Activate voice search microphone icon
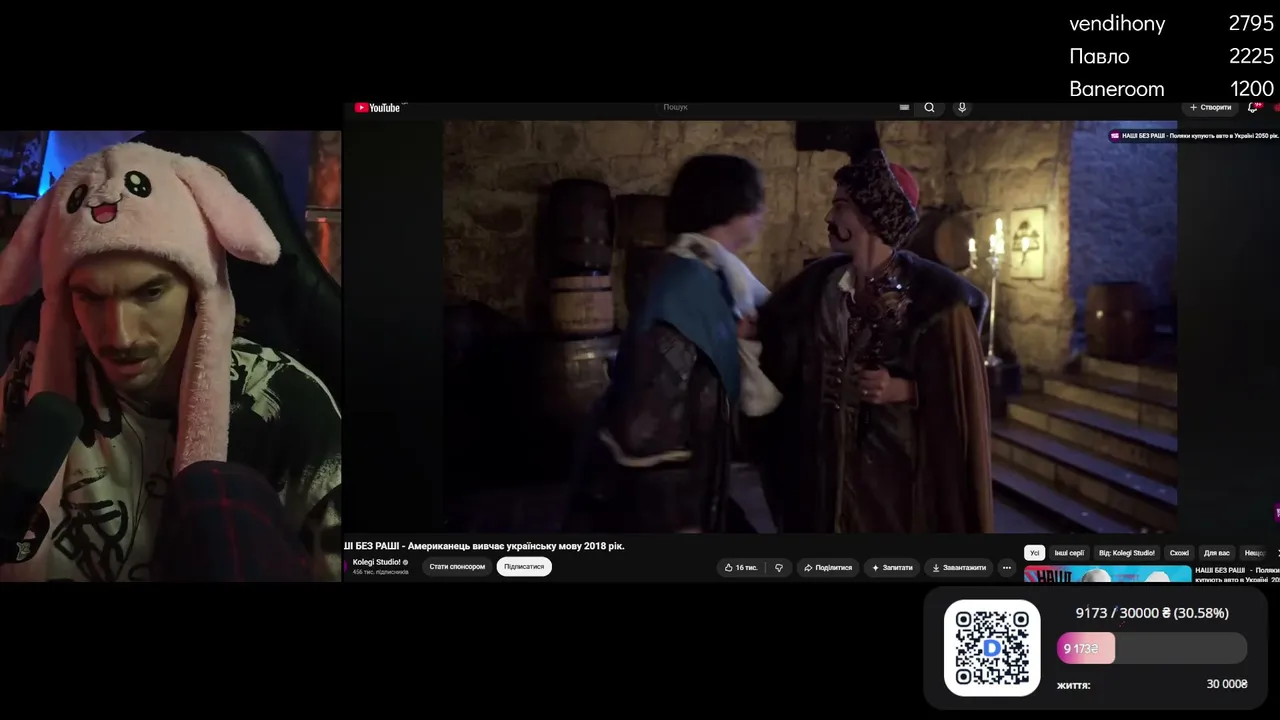Viewport: 1280px width, 720px height. click(x=962, y=108)
